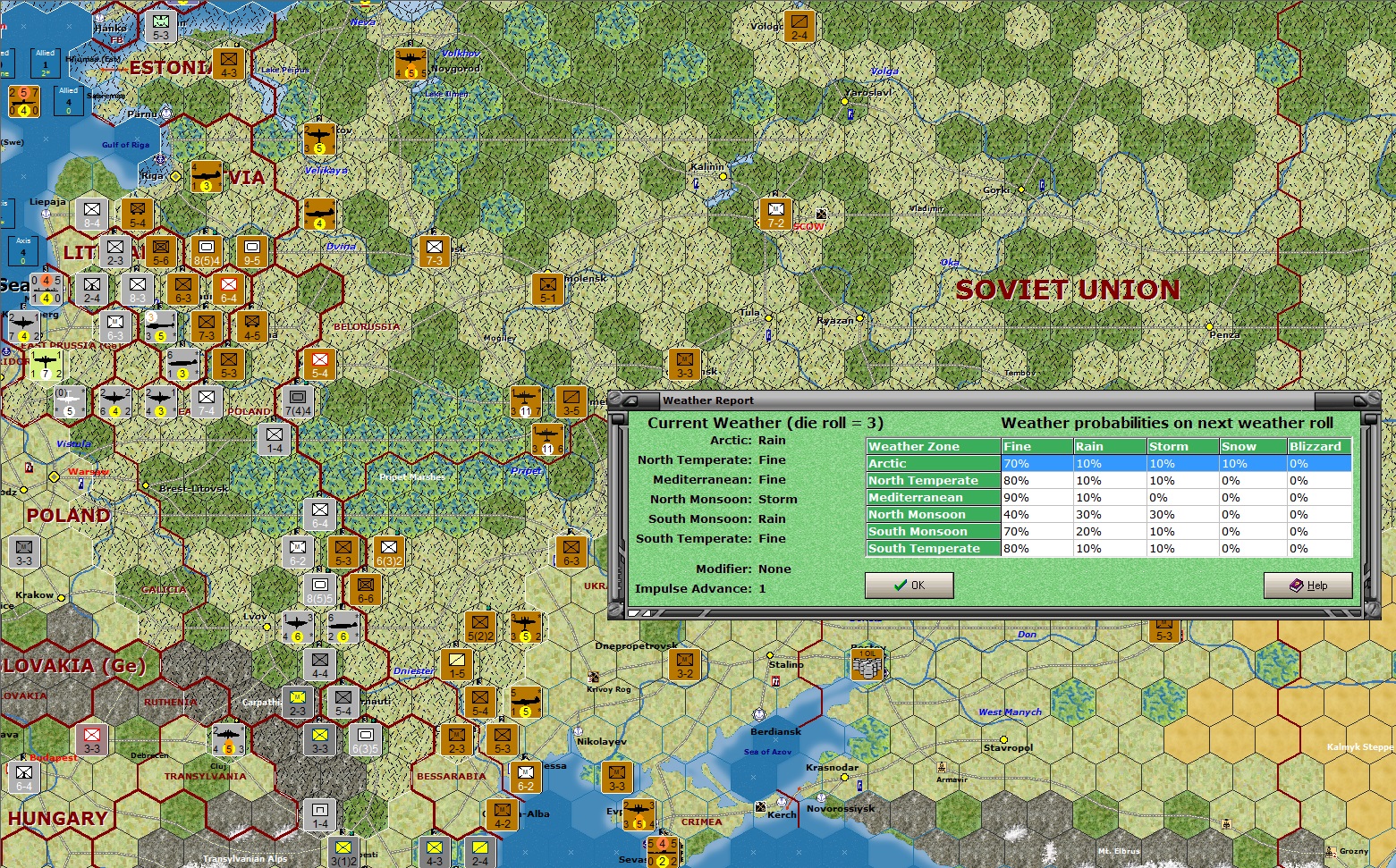Select the aircraft counter beside Riga
This screenshot has width=1396, height=868.
206,176
